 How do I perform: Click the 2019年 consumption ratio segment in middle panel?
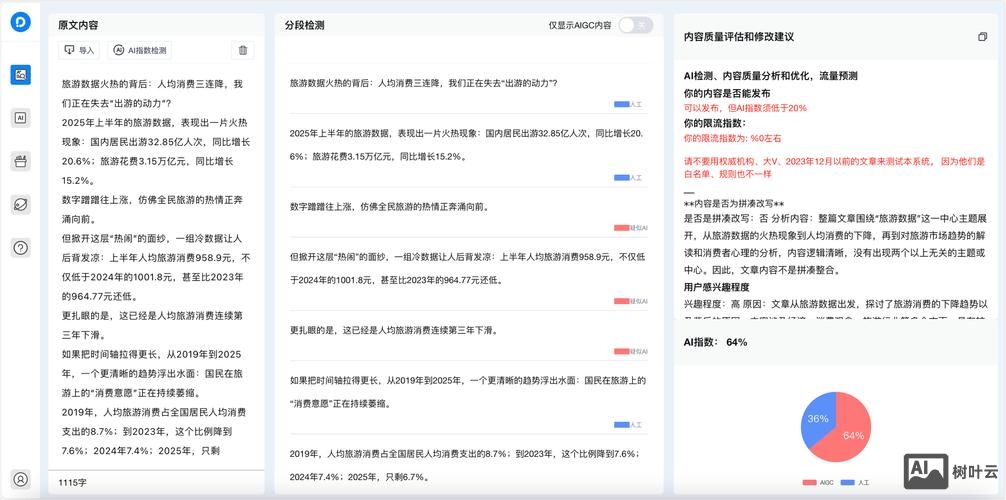(x=468, y=465)
